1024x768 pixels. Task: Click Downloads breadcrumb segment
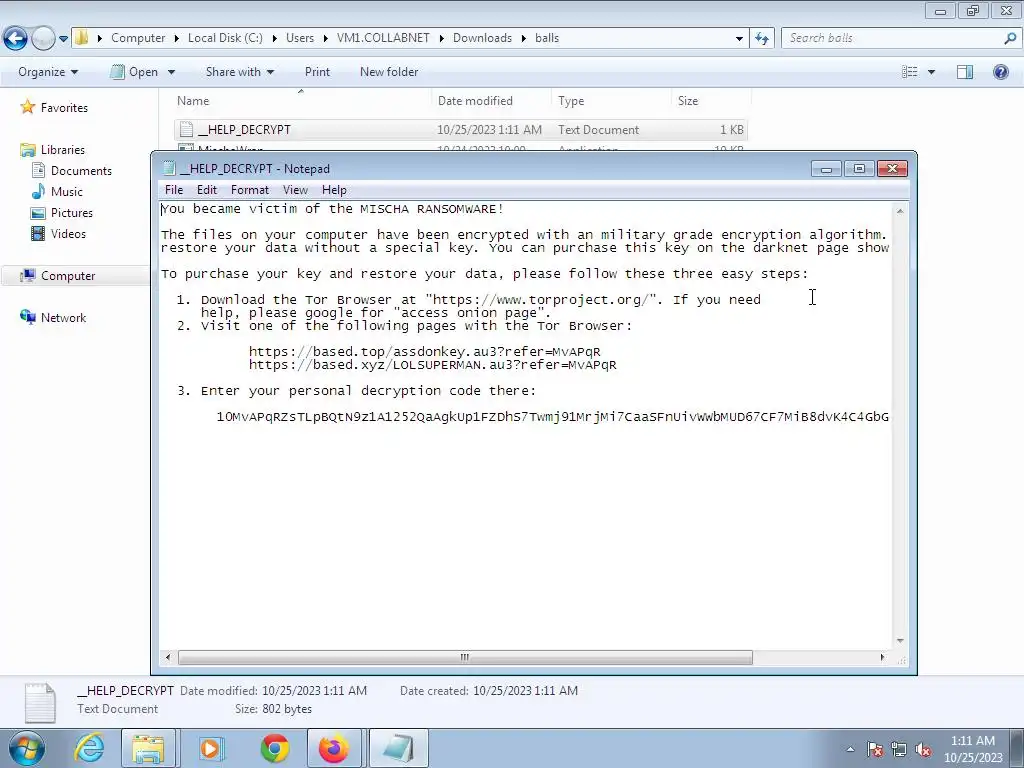click(482, 38)
